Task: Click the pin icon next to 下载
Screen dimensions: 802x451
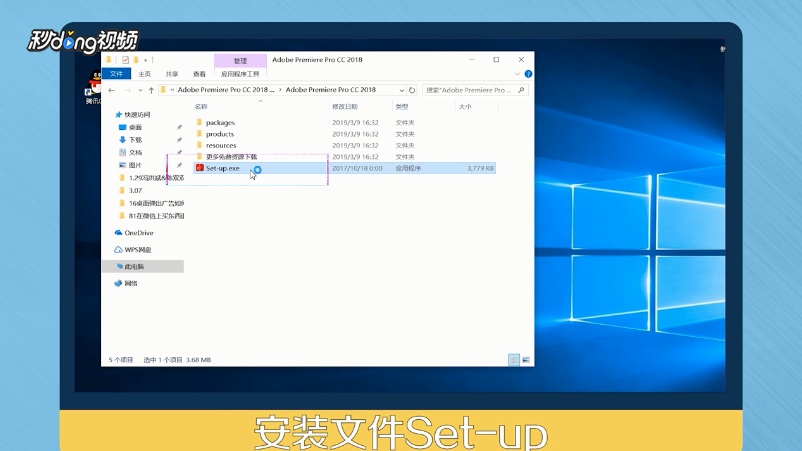Action: pos(179,140)
